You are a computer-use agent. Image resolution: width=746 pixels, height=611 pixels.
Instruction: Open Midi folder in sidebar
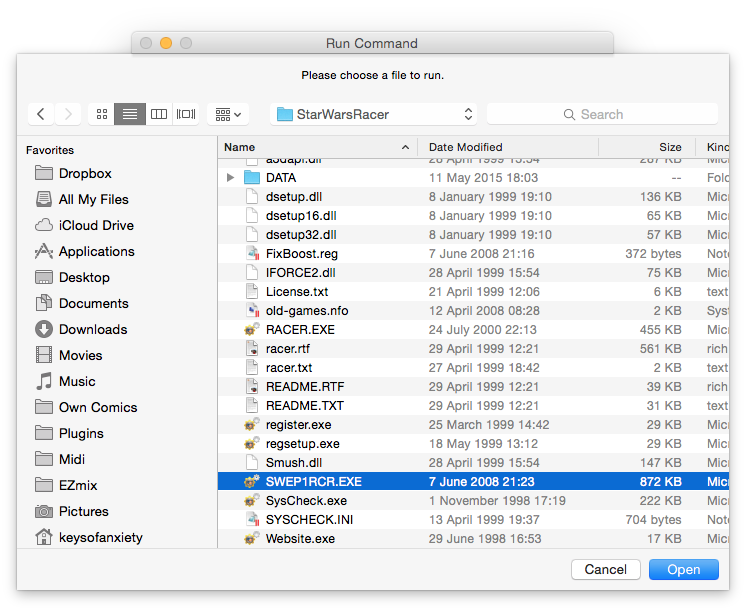click(60, 459)
